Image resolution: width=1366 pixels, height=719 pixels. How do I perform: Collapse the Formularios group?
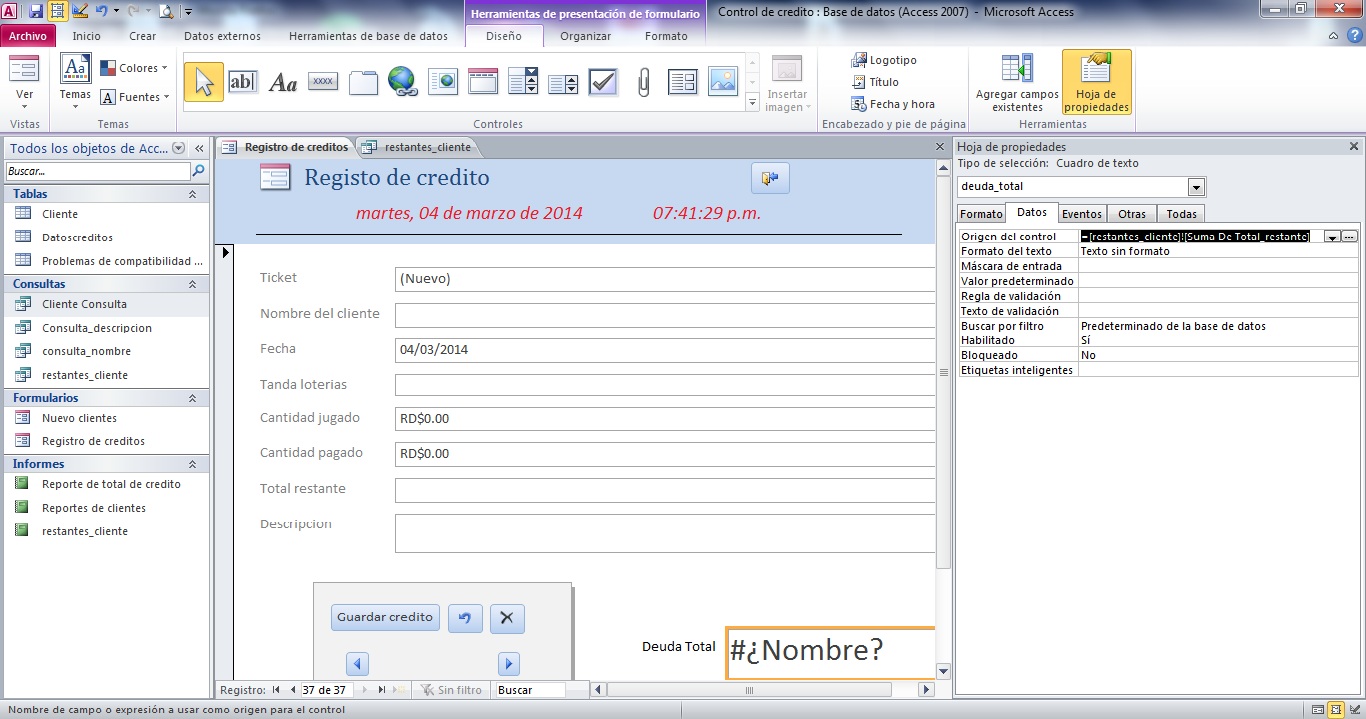pyautogui.click(x=192, y=398)
